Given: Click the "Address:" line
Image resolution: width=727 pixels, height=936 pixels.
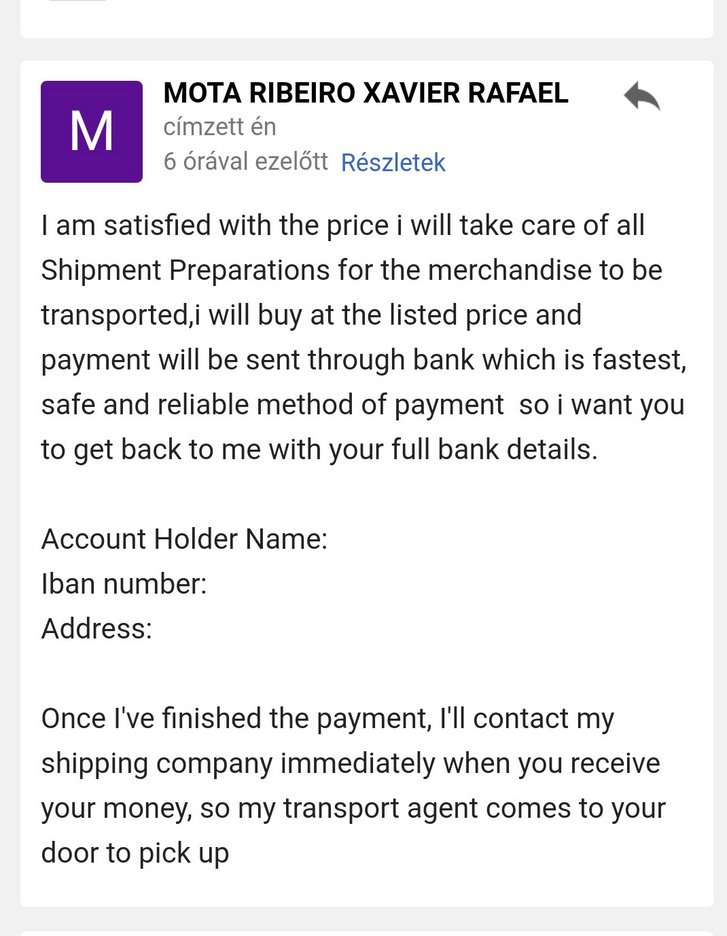Looking at the screenshot, I should point(96,629).
